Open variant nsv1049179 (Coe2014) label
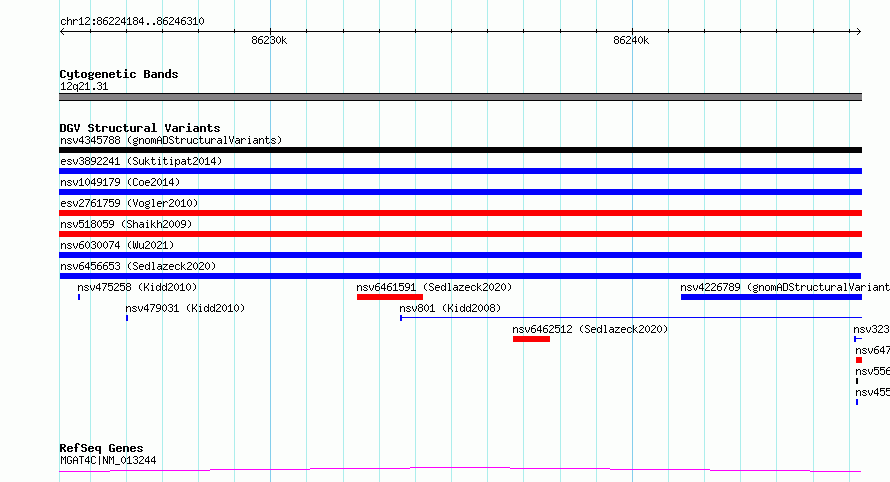The width and height of the screenshot is (890, 482). point(120,182)
